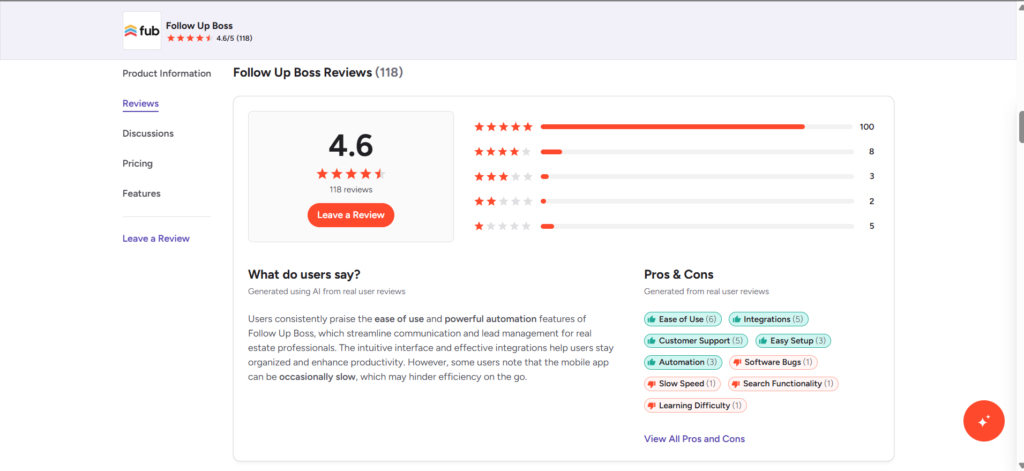Click the 5-star rating row stars

[504, 127]
